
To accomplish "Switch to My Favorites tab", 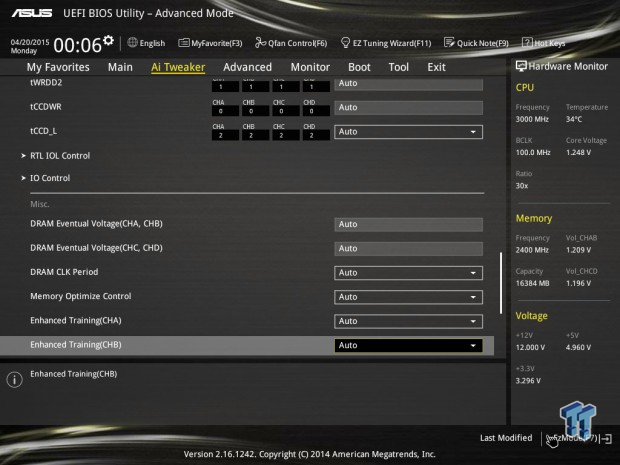I will pyautogui.click(x=58, y=67).
